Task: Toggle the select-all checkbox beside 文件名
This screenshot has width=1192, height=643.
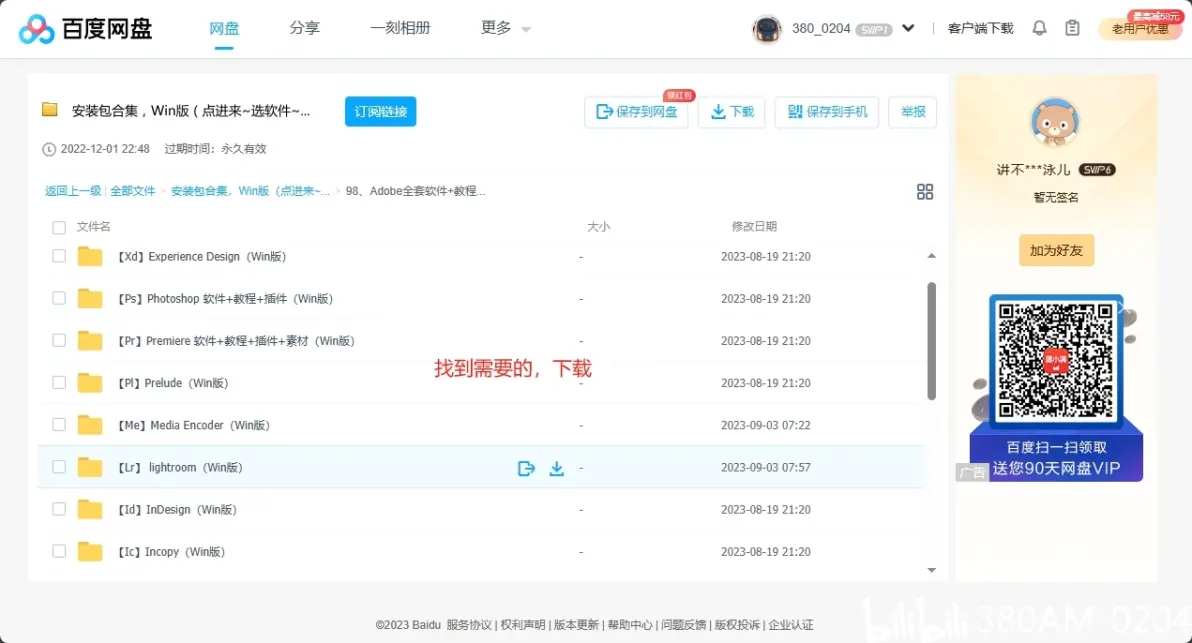Action: tap(59, 227)
